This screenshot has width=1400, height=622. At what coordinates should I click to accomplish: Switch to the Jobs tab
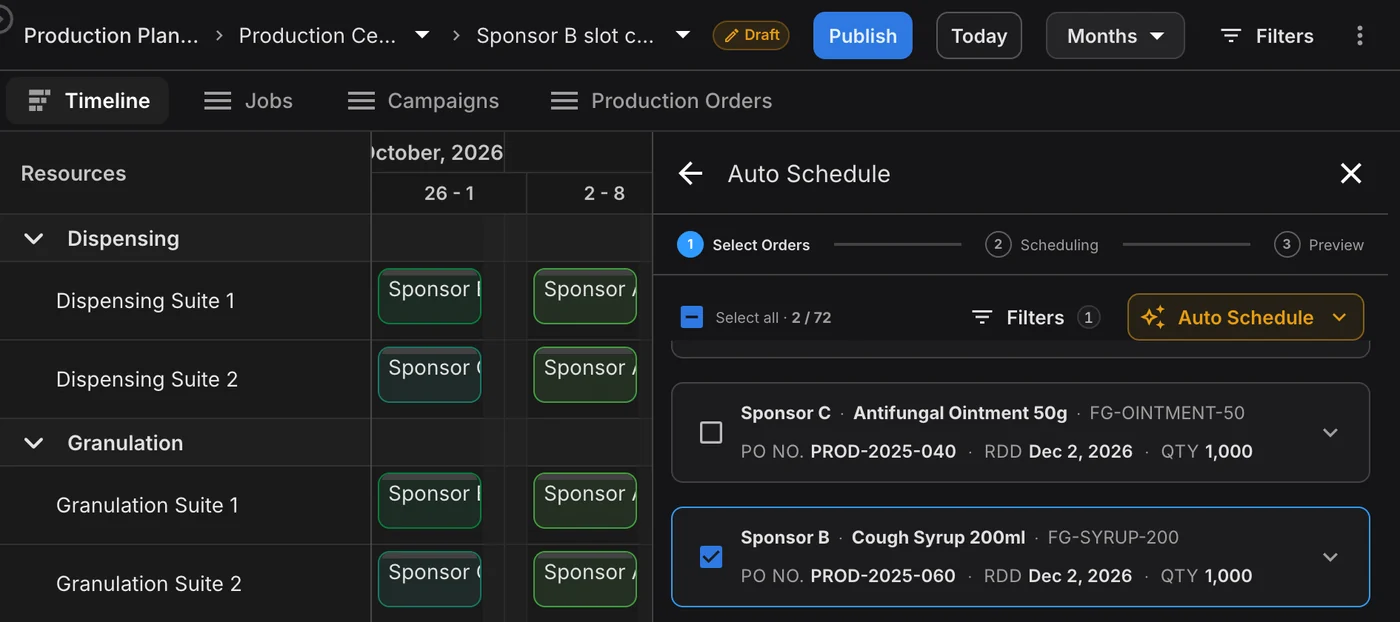pyautogui.click(x=248, y=101)
